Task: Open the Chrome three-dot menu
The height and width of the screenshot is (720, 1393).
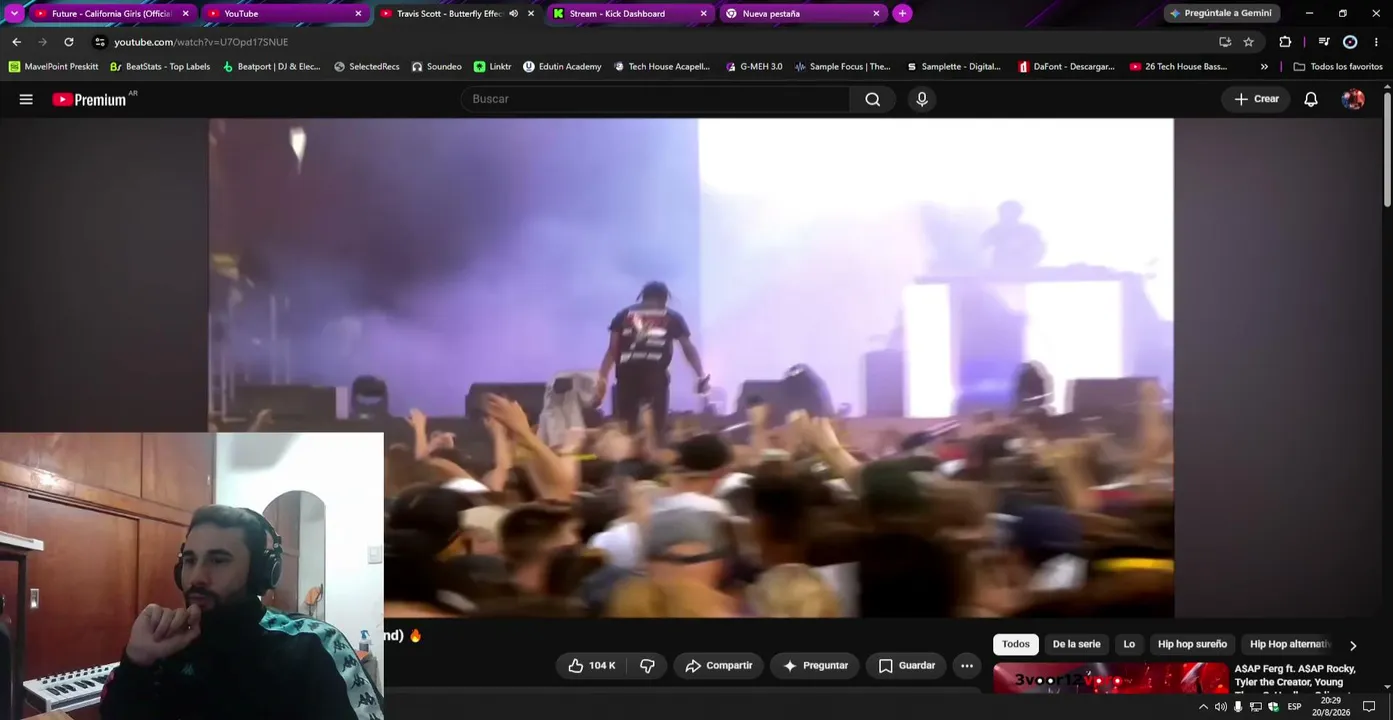Action: 1377,42
